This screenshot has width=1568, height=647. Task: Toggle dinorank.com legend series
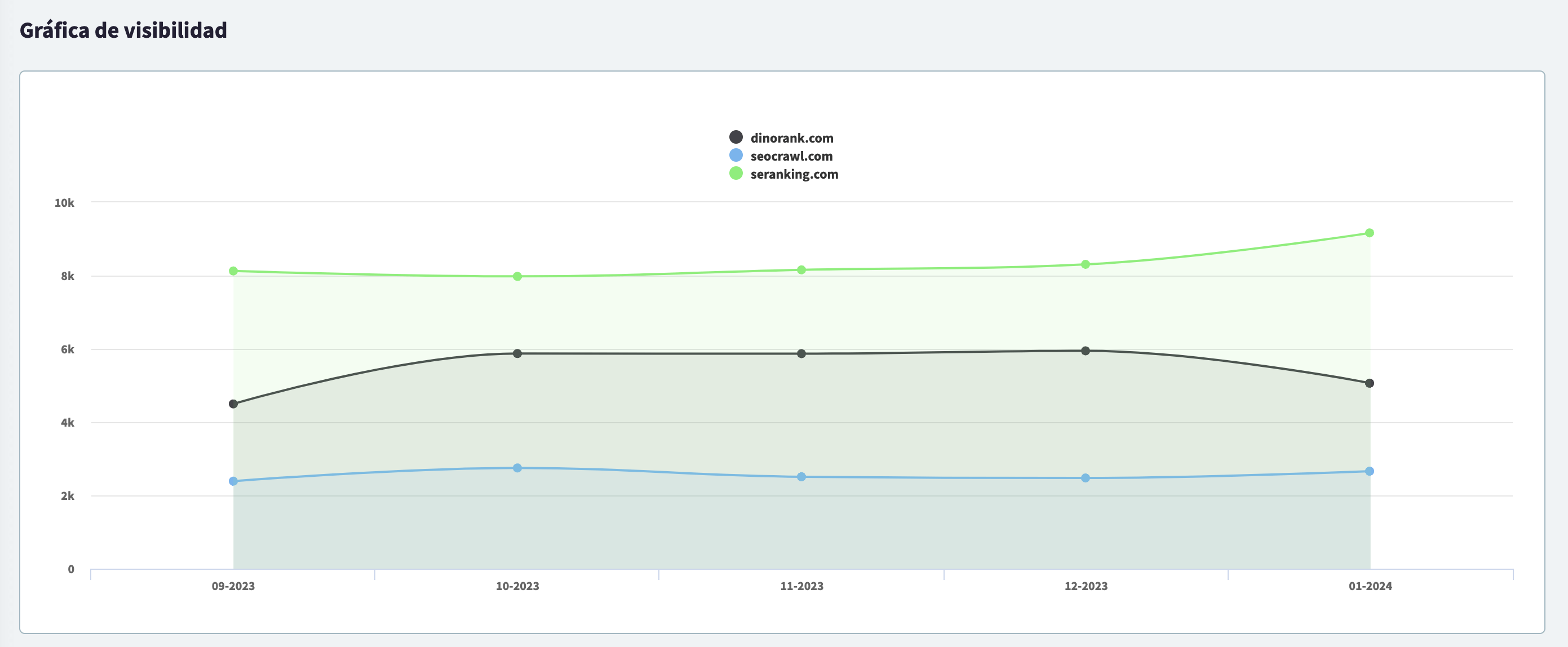pos(791,138)
